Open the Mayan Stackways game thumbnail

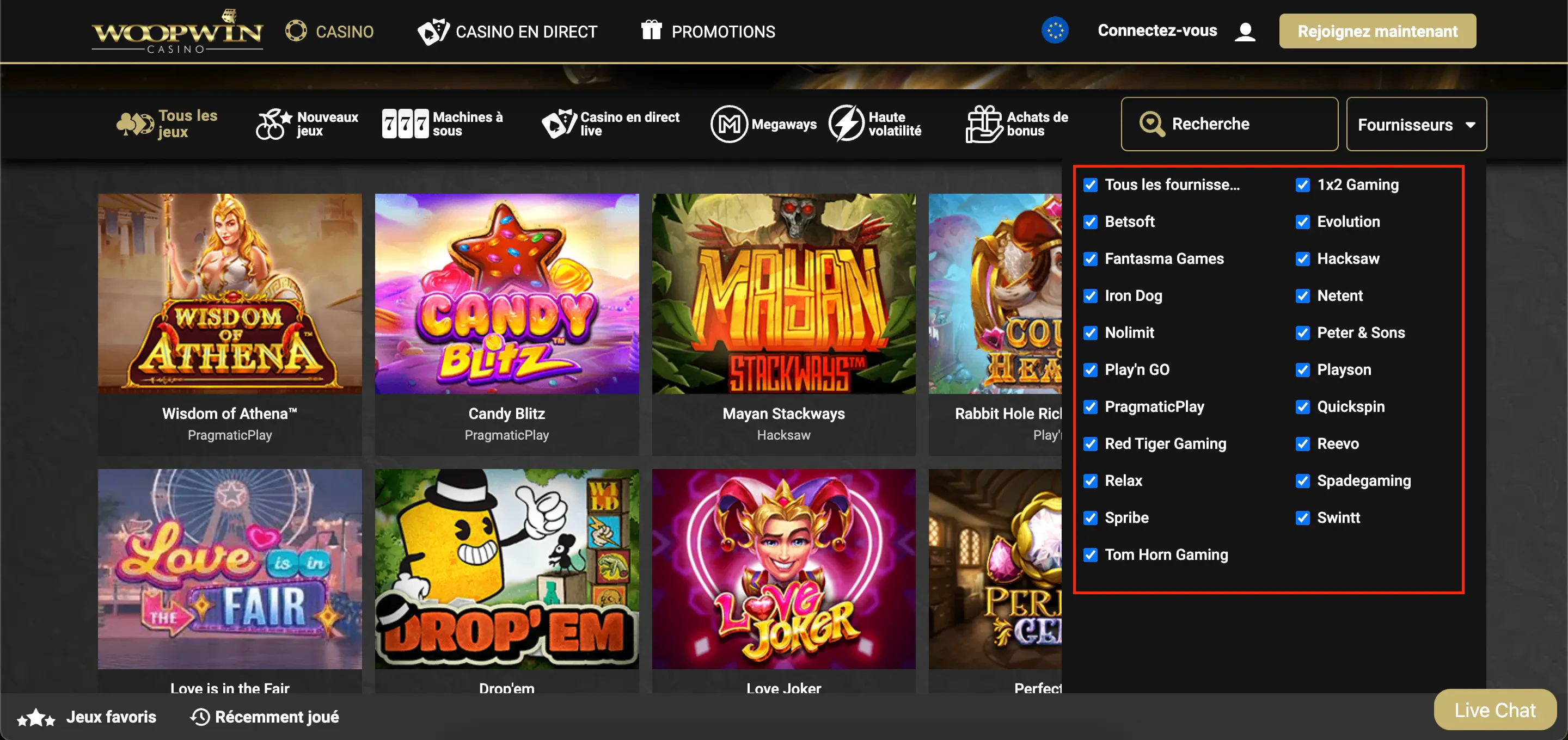coord(784,293)
